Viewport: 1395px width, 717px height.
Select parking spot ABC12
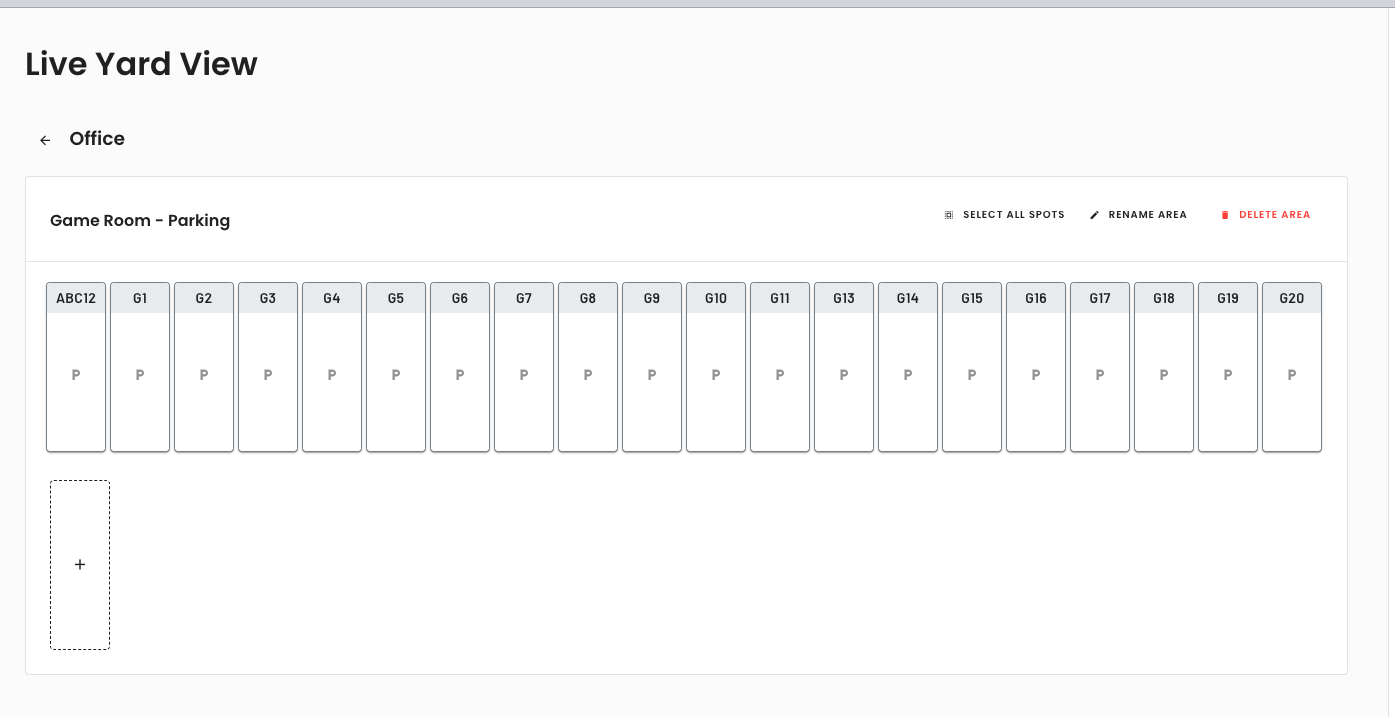[x=76, y=367]
